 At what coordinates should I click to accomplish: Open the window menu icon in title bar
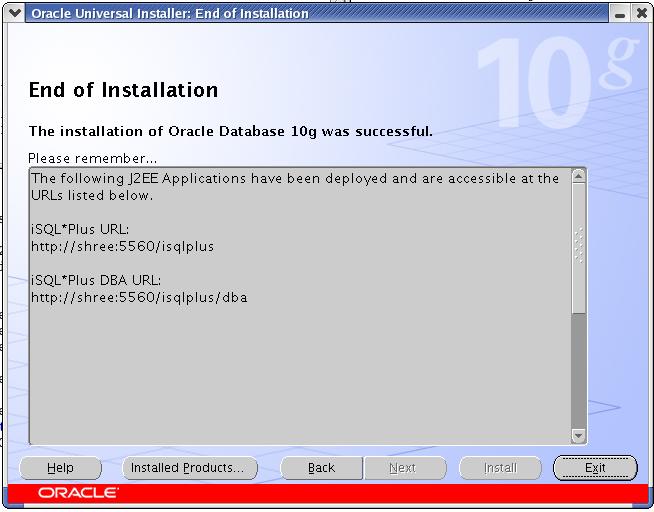coord(15,13)
